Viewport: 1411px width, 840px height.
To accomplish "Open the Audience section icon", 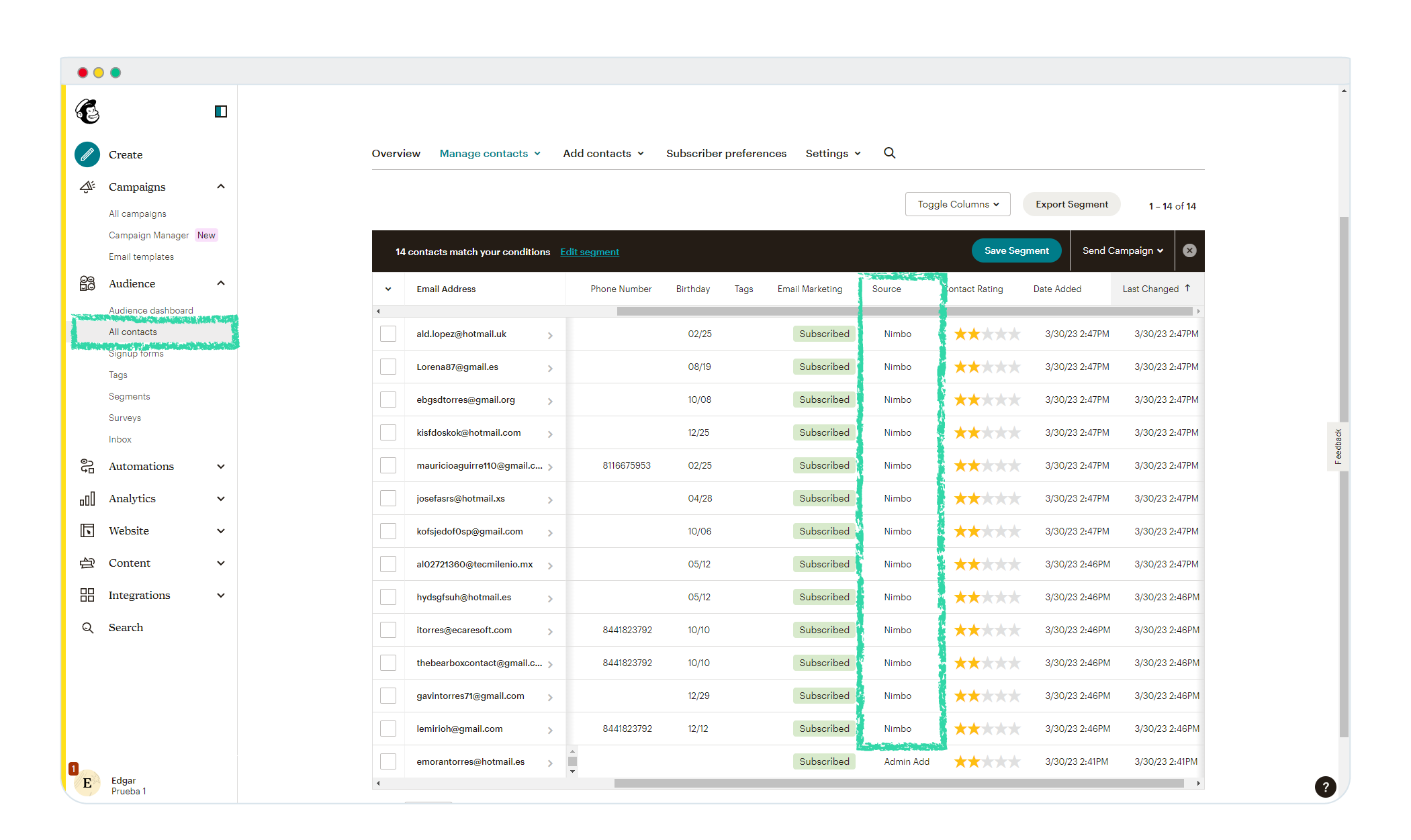I will (x=87, y=283).
